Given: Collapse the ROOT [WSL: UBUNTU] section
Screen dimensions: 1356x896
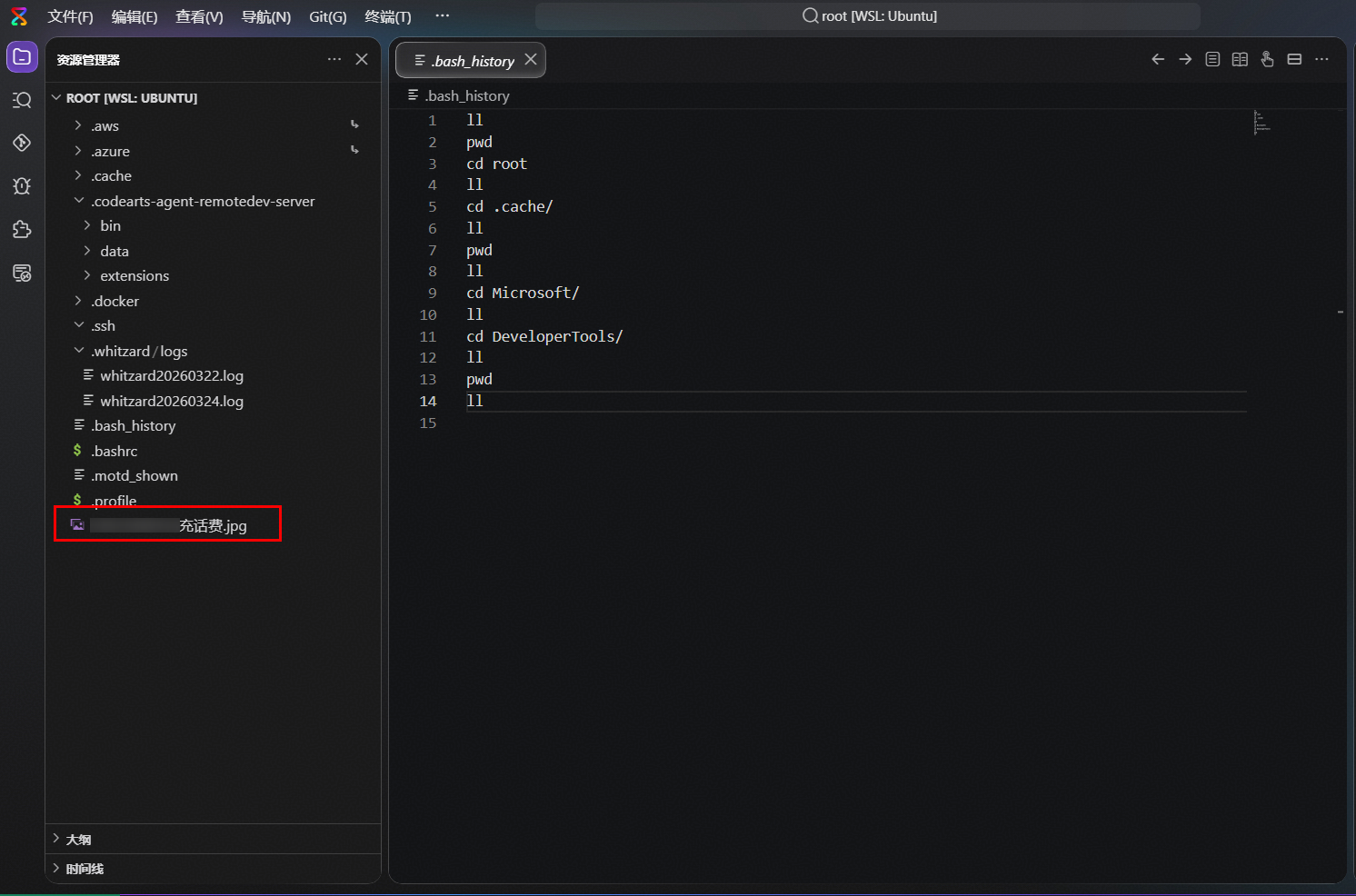Looking at the screenshot, I should pyautogui.click(x=56, y=97).
